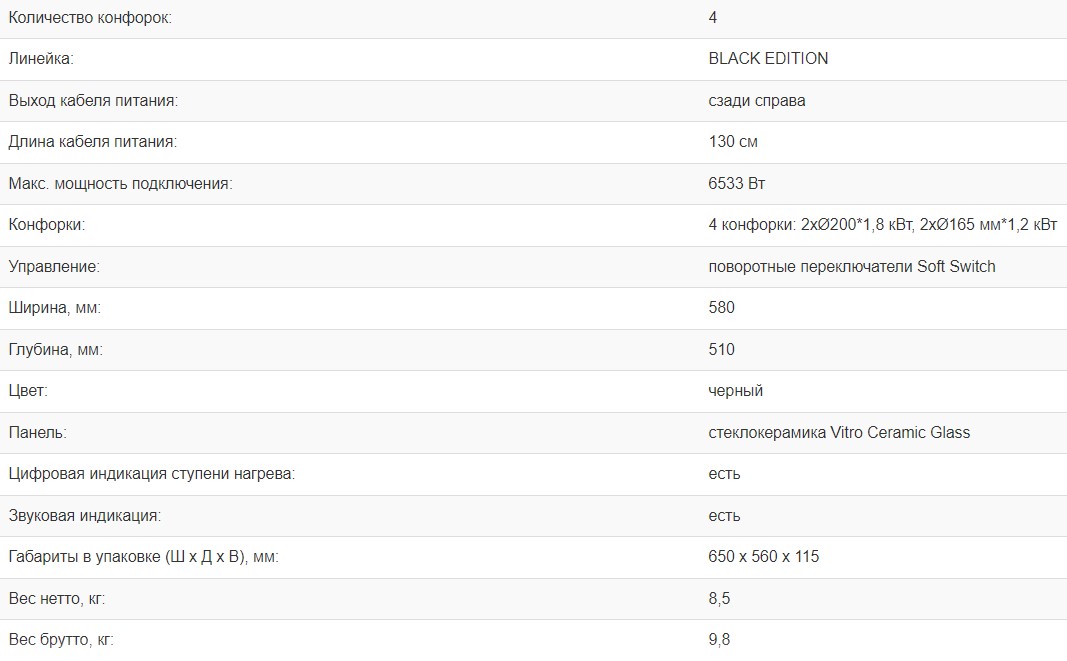Click the "Звуковая индикация:" row label
The image size is (1067, 661).
(x=85, y=516)
